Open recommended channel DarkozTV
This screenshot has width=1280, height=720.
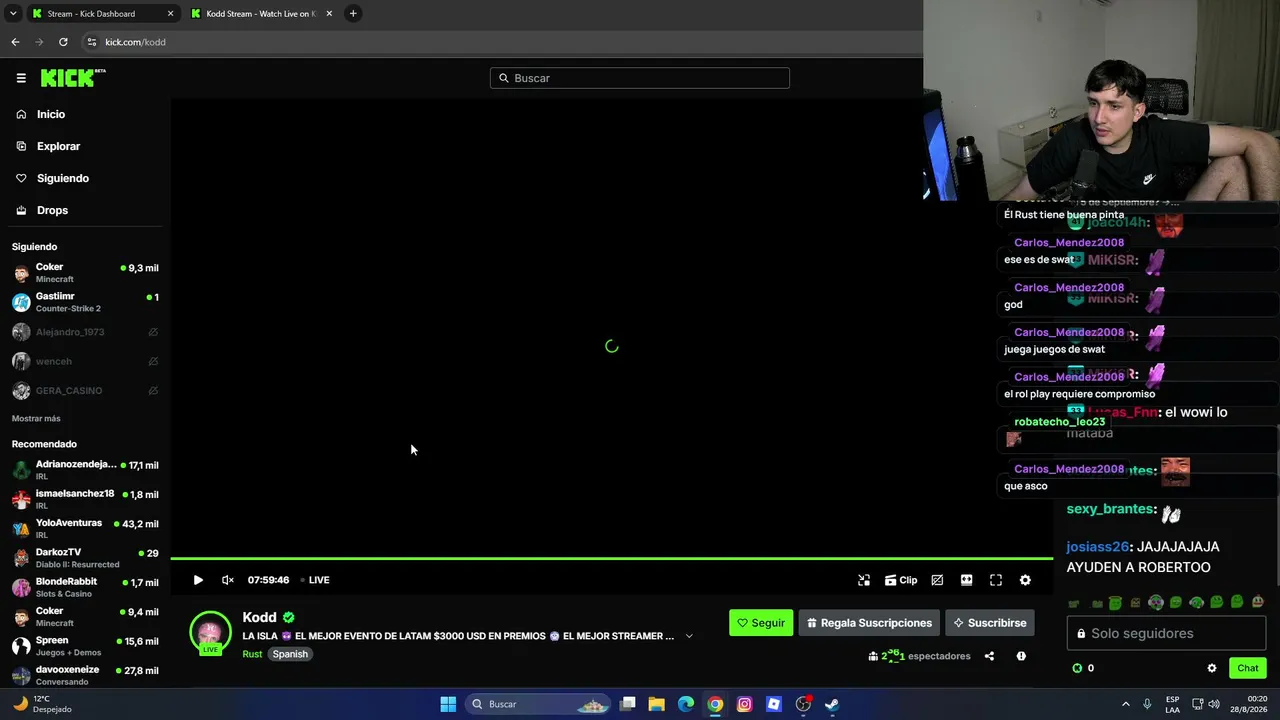point(85,557)
